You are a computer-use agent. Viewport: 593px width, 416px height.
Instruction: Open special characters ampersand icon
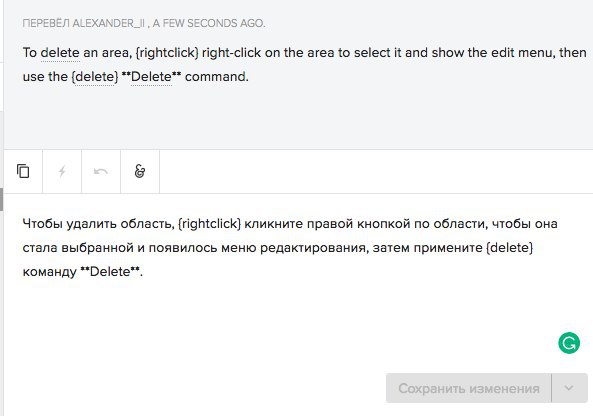(140, 171)
